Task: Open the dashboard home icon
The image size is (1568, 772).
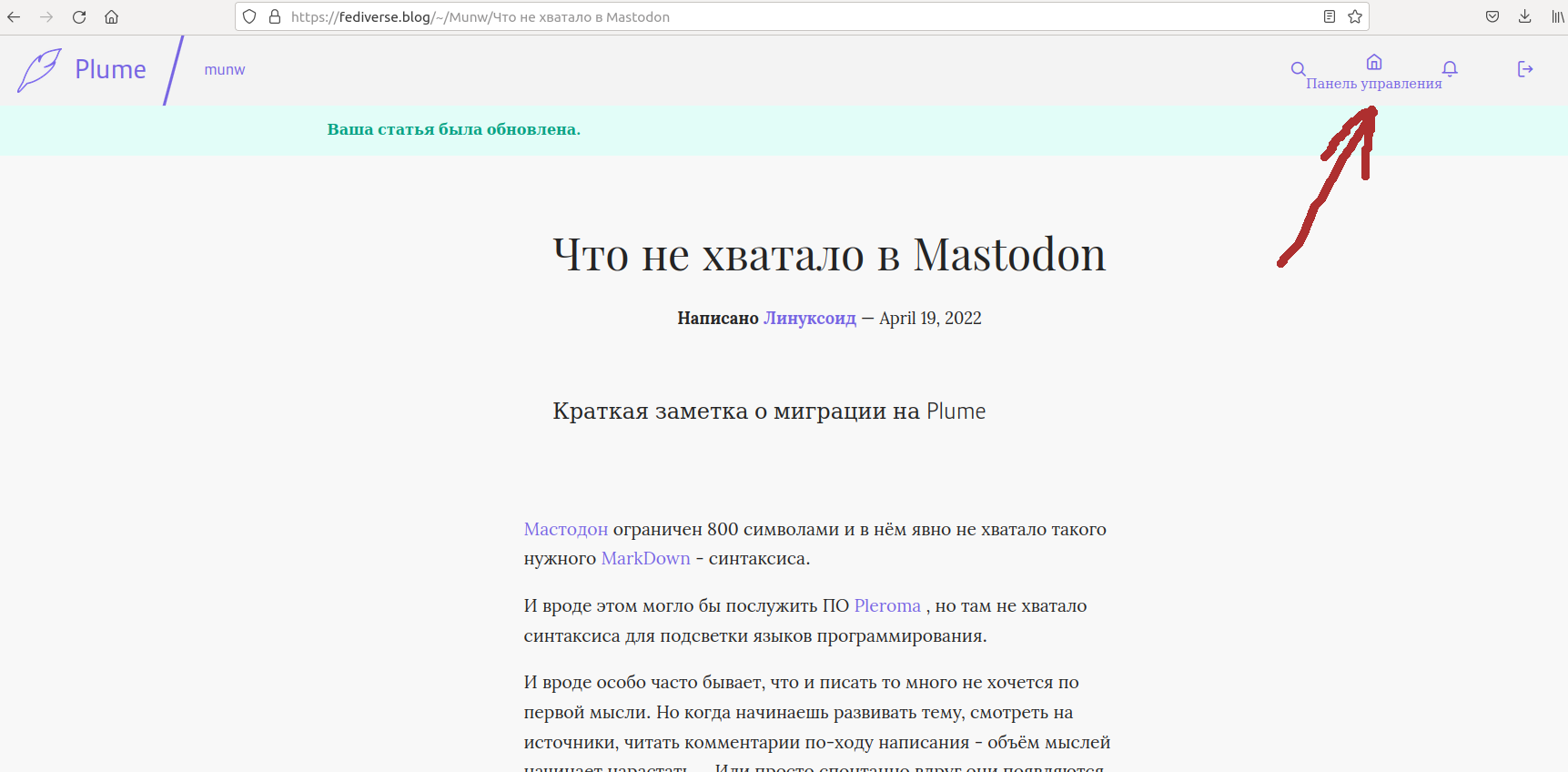Action: pos(1374,62)
